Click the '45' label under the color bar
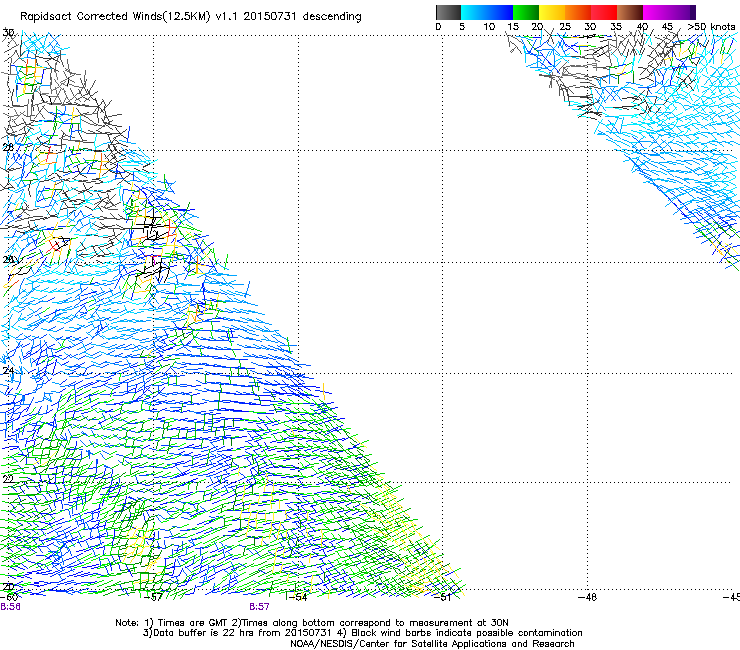 tap(667, 27)
